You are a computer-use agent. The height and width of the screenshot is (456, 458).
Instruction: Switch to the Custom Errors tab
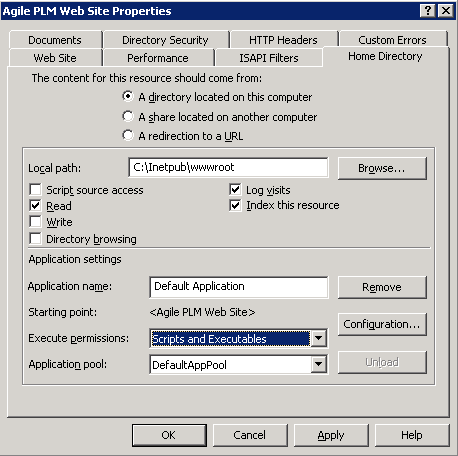point(392,40)
